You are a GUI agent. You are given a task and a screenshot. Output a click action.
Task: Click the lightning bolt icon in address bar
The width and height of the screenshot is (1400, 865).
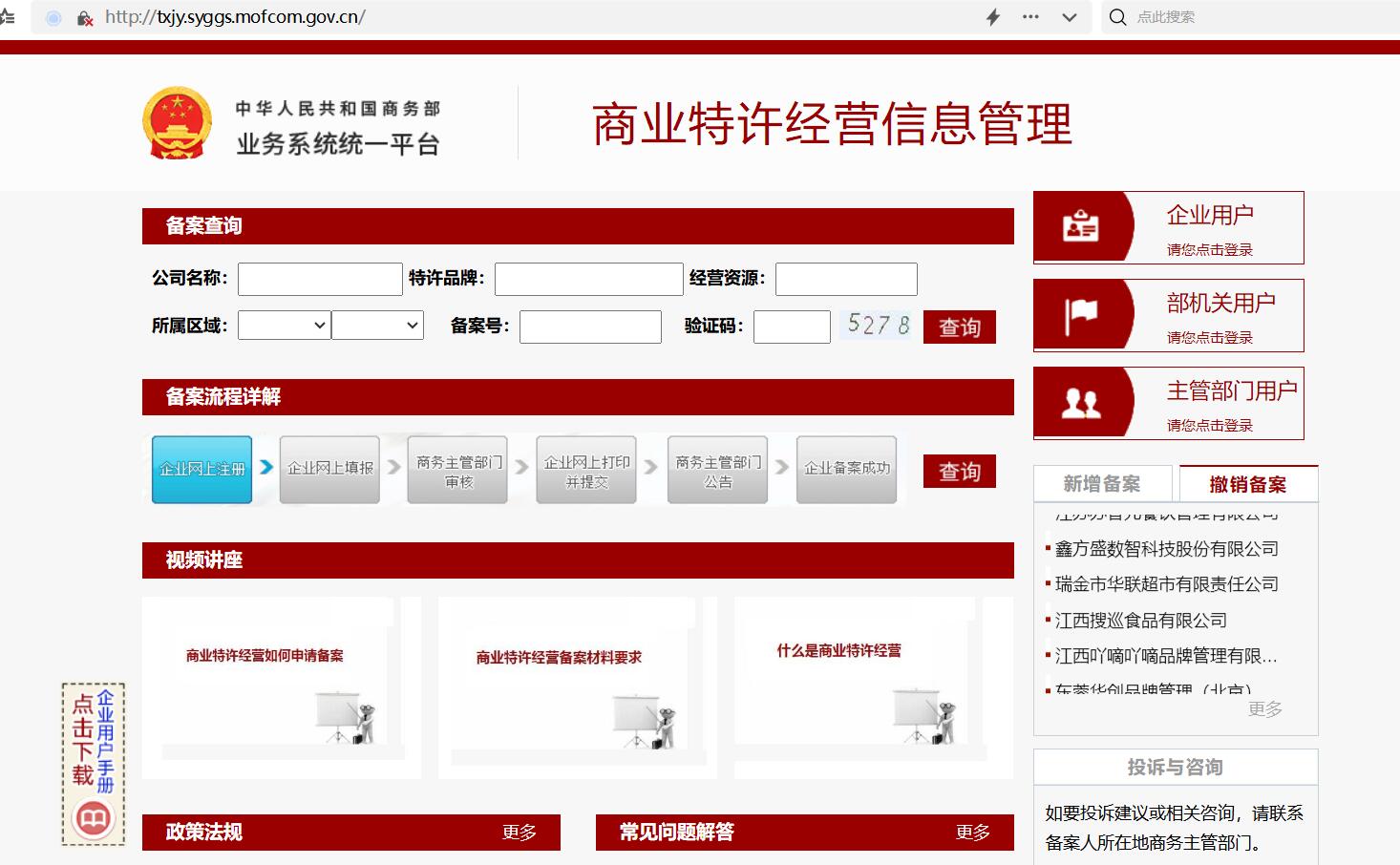click(x=993, y=17)
